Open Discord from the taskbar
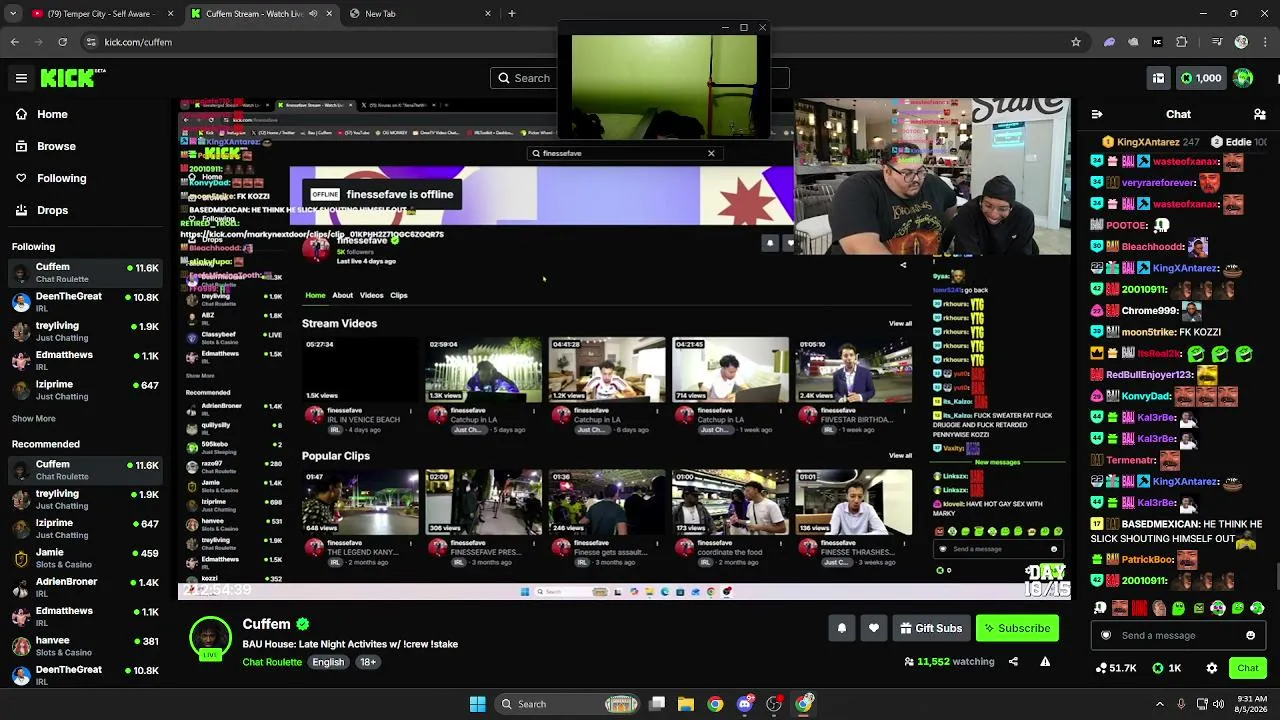The height and width of the screenshot is (720, 1280). click(745, 704)
